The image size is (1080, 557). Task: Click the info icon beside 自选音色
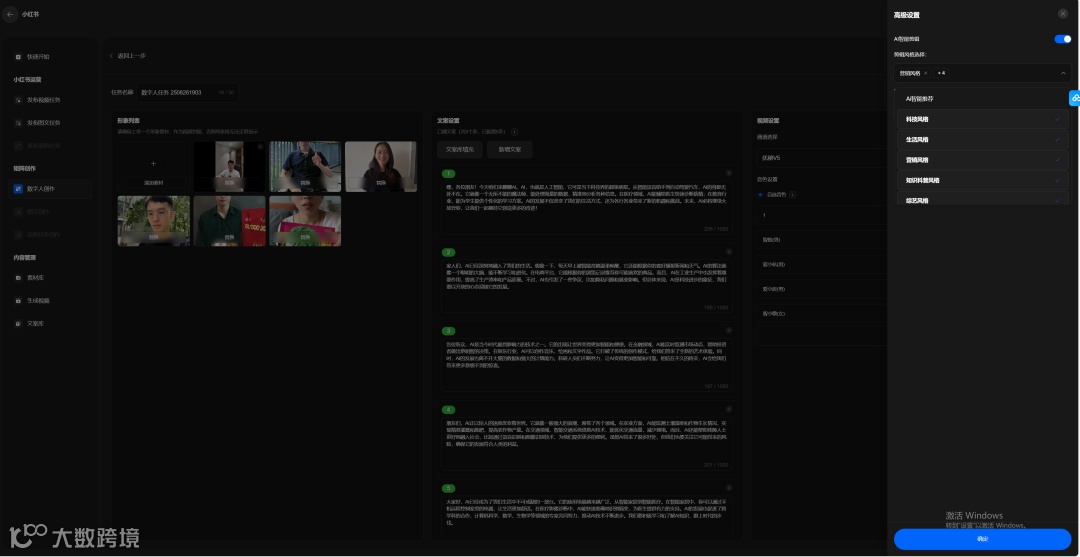pyautogui.click(x=792, y=195)
